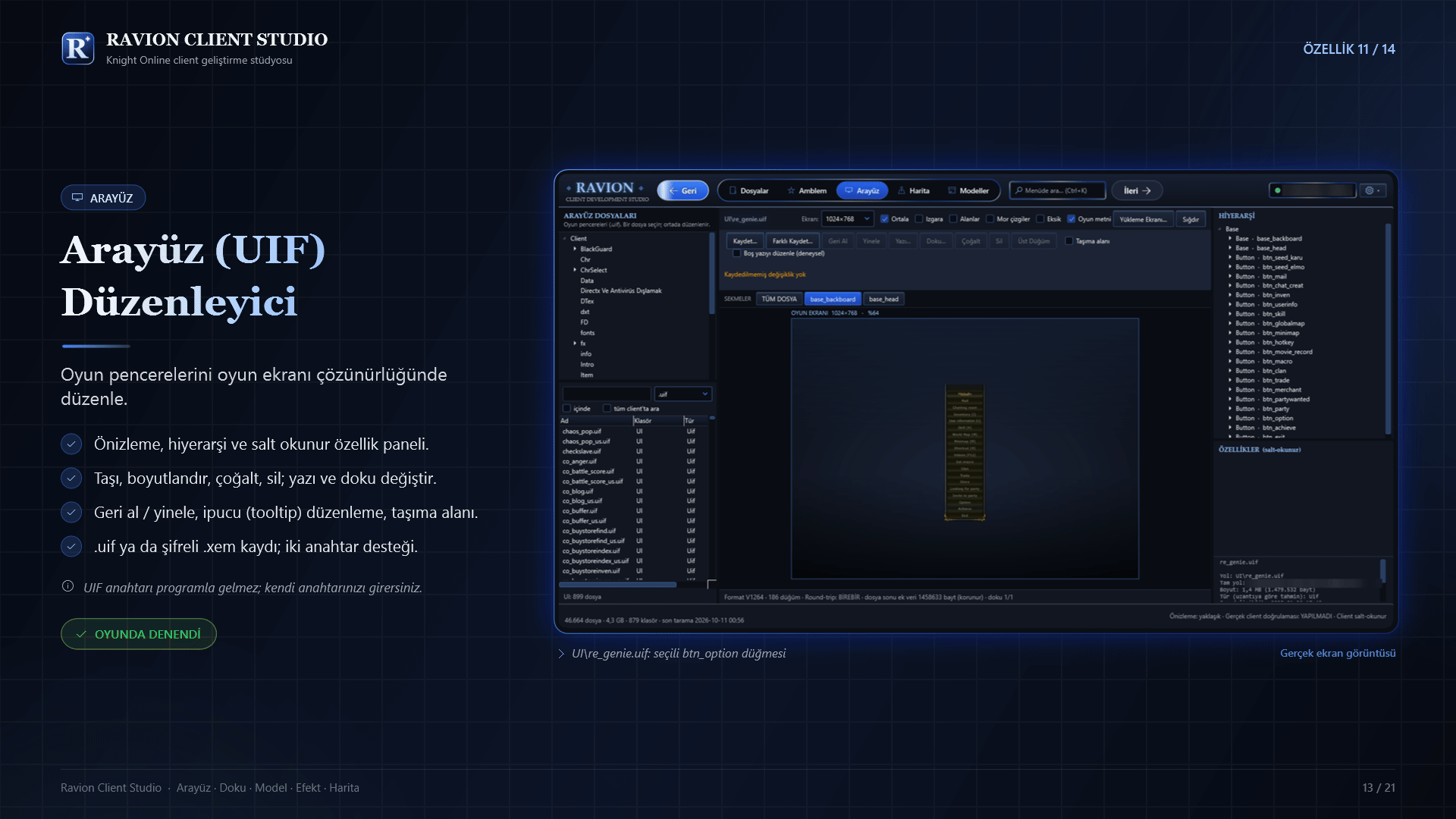The image size is (1456, 819).
Task: Expand the btn_seed_karu hierarchy node
Action: pyautogui.click(x=1230, y=258)
